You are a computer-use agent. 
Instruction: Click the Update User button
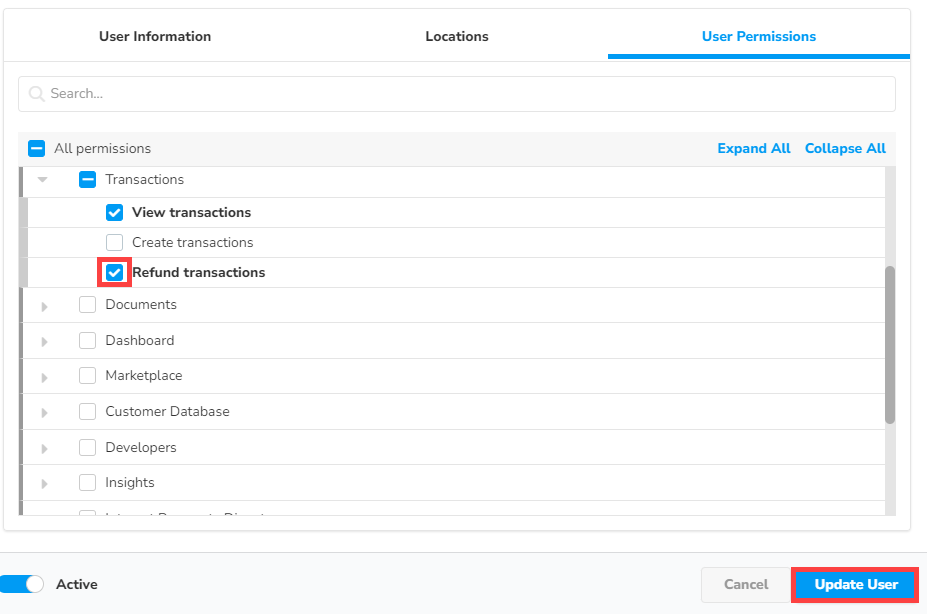pos(855,584)
